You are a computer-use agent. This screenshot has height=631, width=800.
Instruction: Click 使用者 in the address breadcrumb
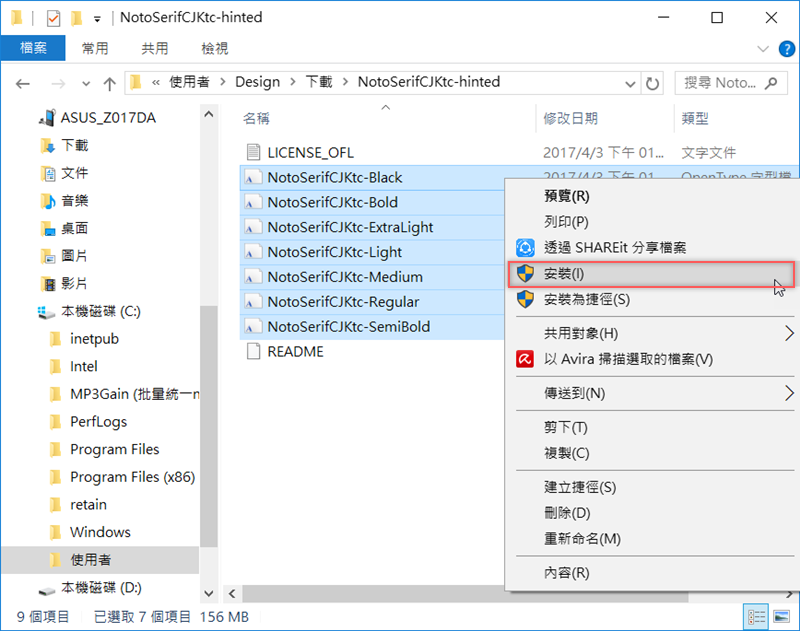click(189, 82)
